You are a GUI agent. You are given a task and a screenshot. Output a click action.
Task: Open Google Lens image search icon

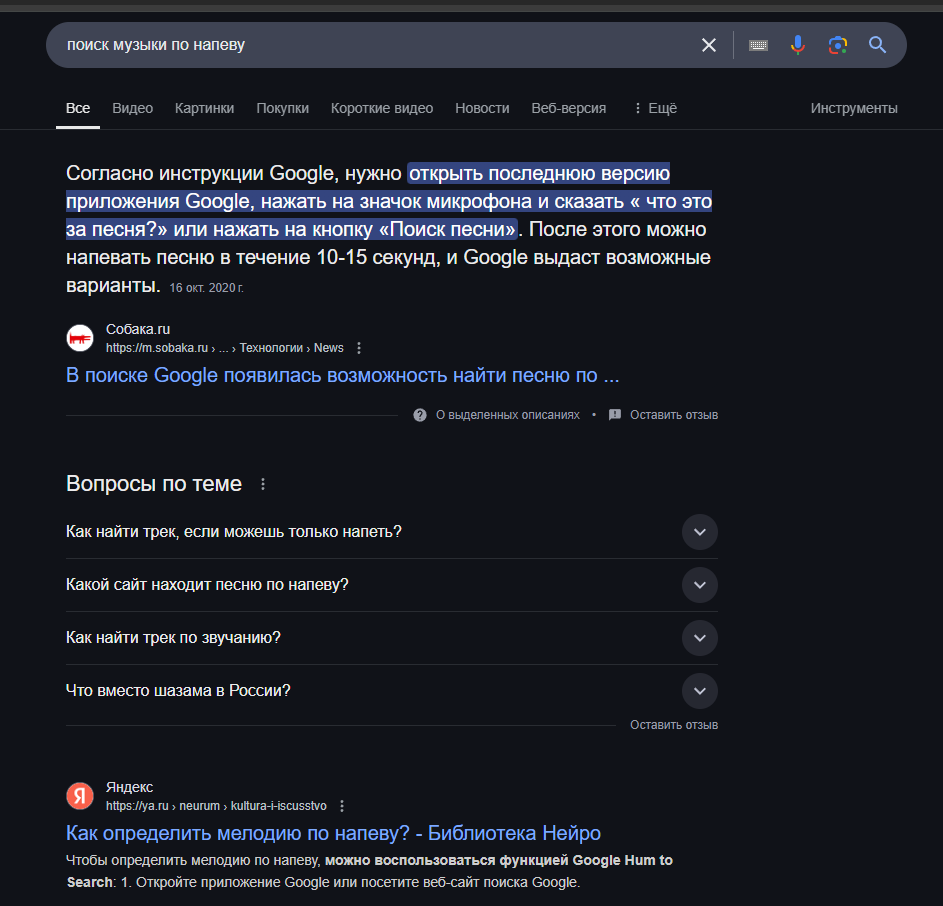coord(837,45)
